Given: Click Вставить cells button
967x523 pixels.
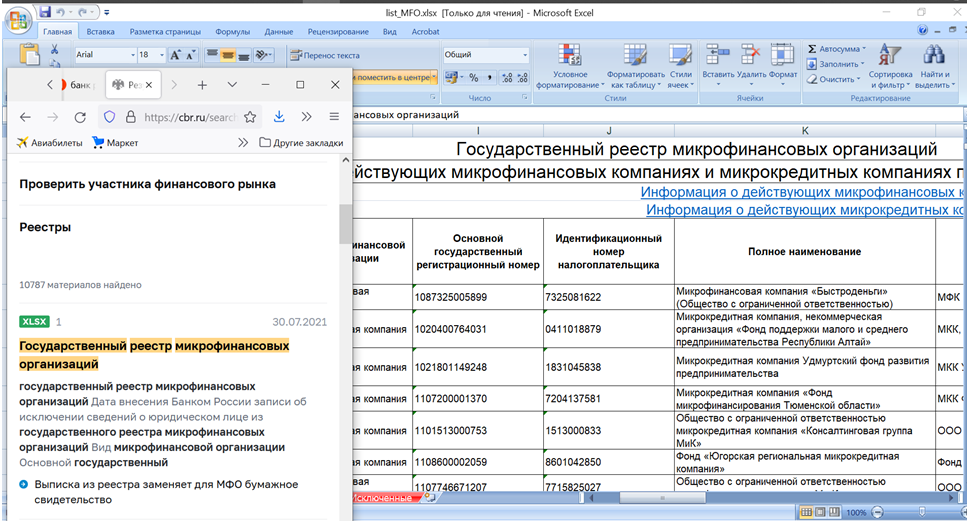Looking at the screenshot, I should coord(718,65).
